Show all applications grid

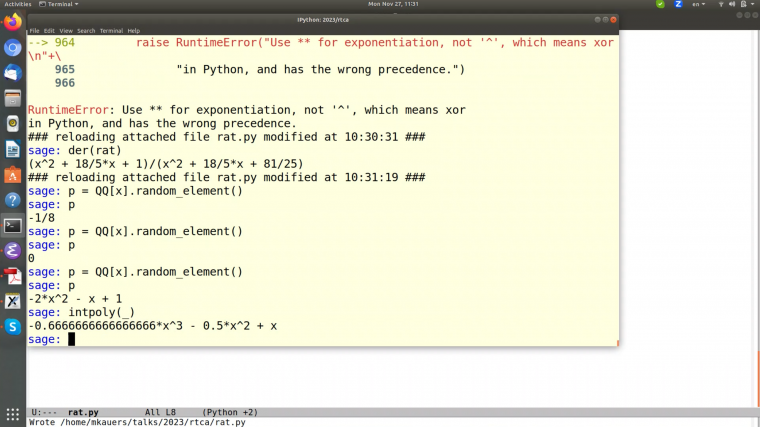pos(13,415)
